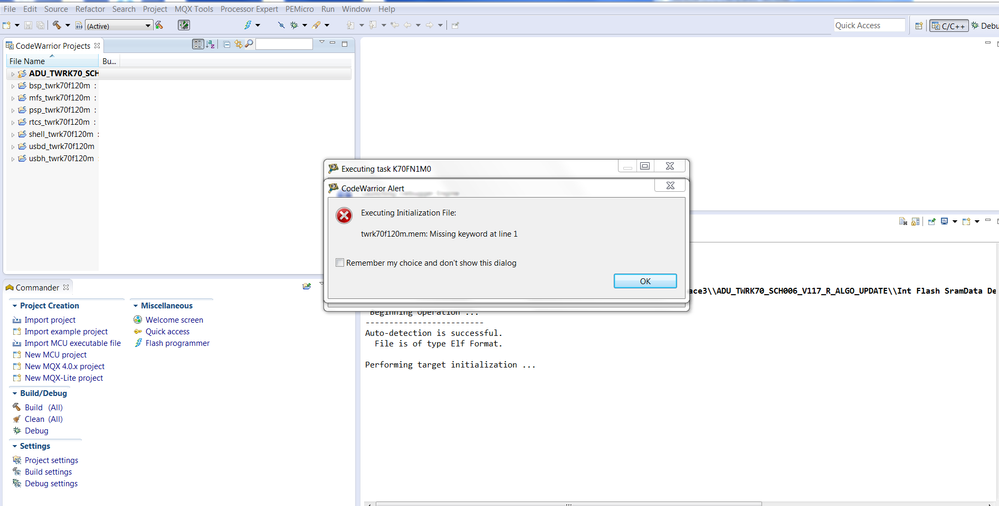Select the CodeWarrior Projects tab
Viewport: 999px width, 506px height.
(x=53, y=46)
